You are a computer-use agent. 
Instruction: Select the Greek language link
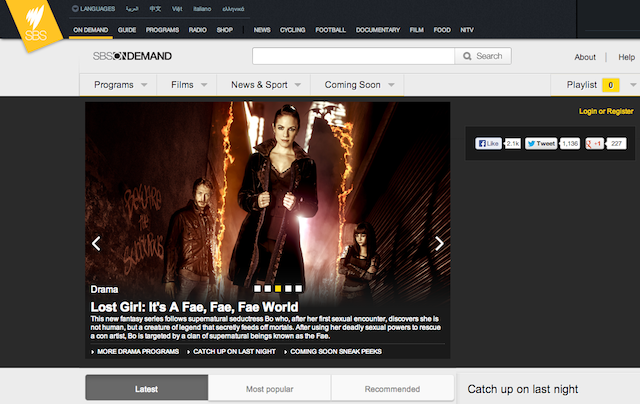coord(233,9)
